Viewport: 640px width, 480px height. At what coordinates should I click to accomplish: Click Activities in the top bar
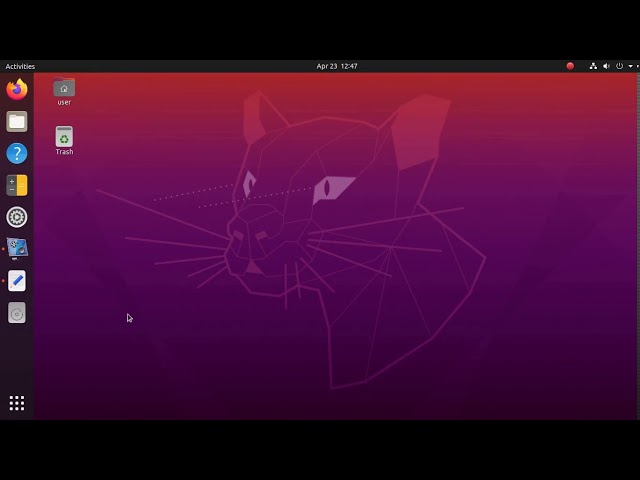(x=20, y=66)
